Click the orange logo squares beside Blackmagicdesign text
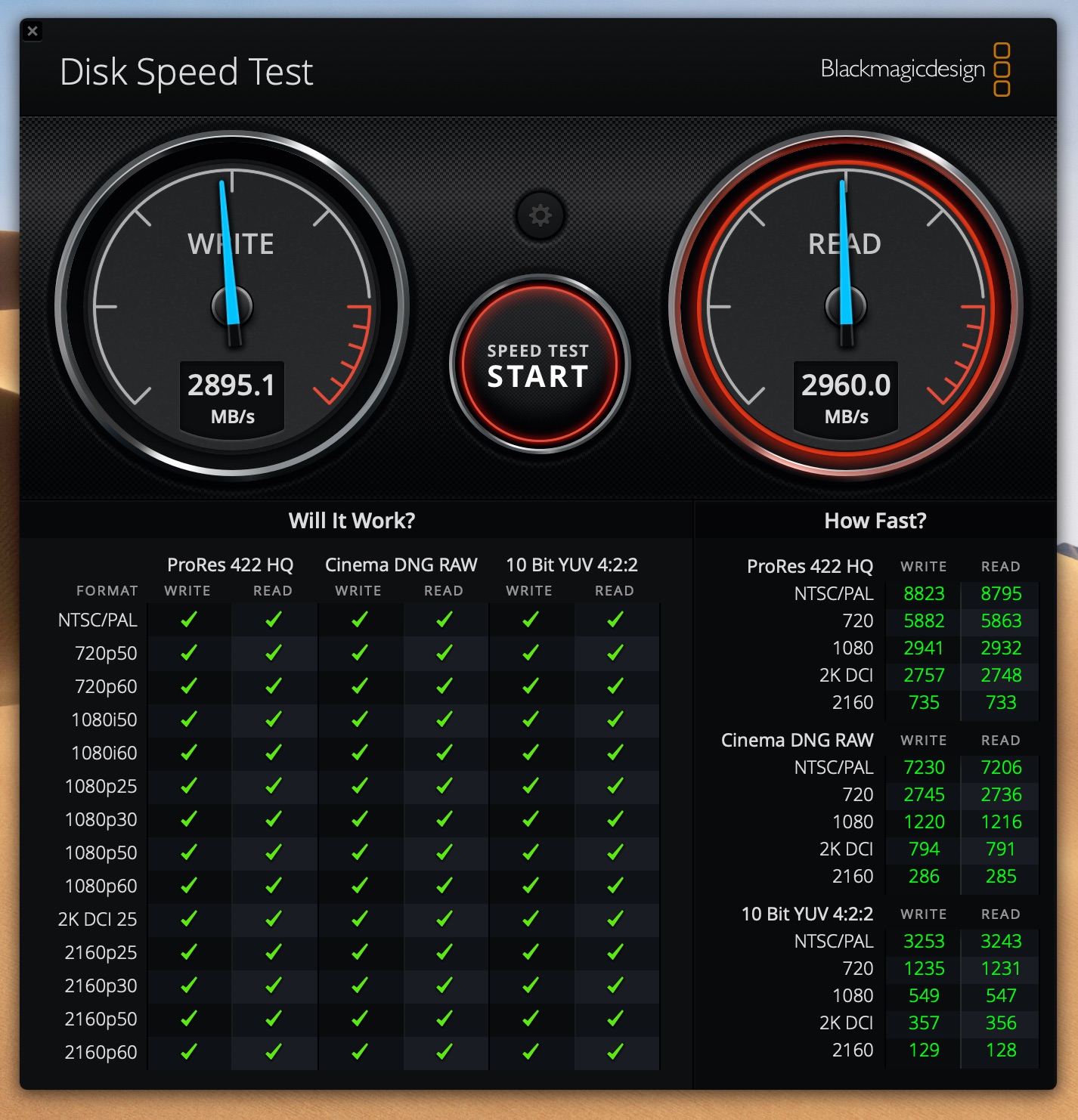1078x1120 pixels. pyautogui.click(x=1003, y=69)
